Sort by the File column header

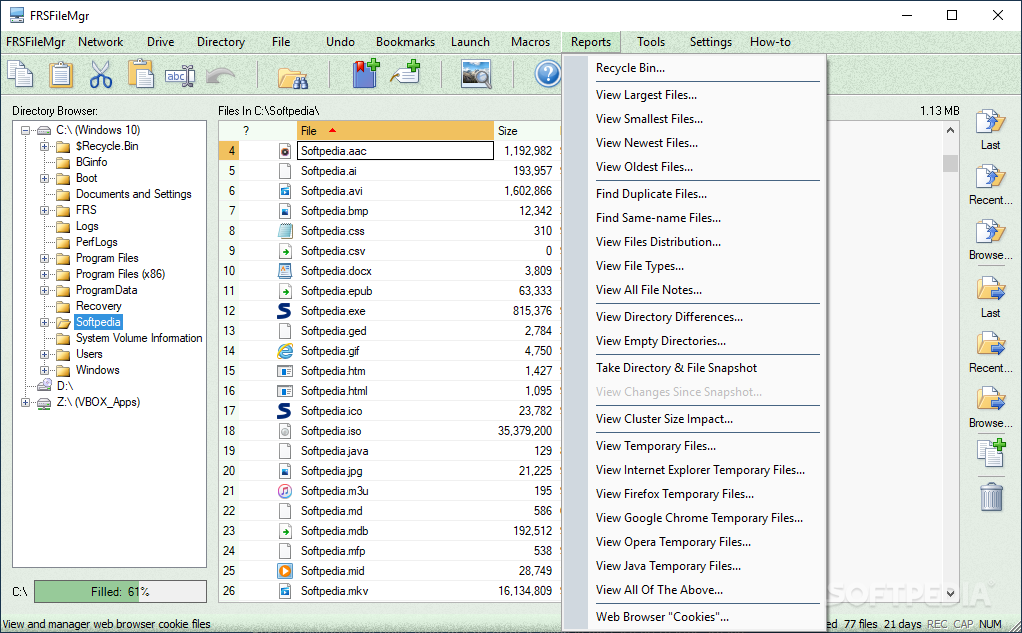point(395,130)
